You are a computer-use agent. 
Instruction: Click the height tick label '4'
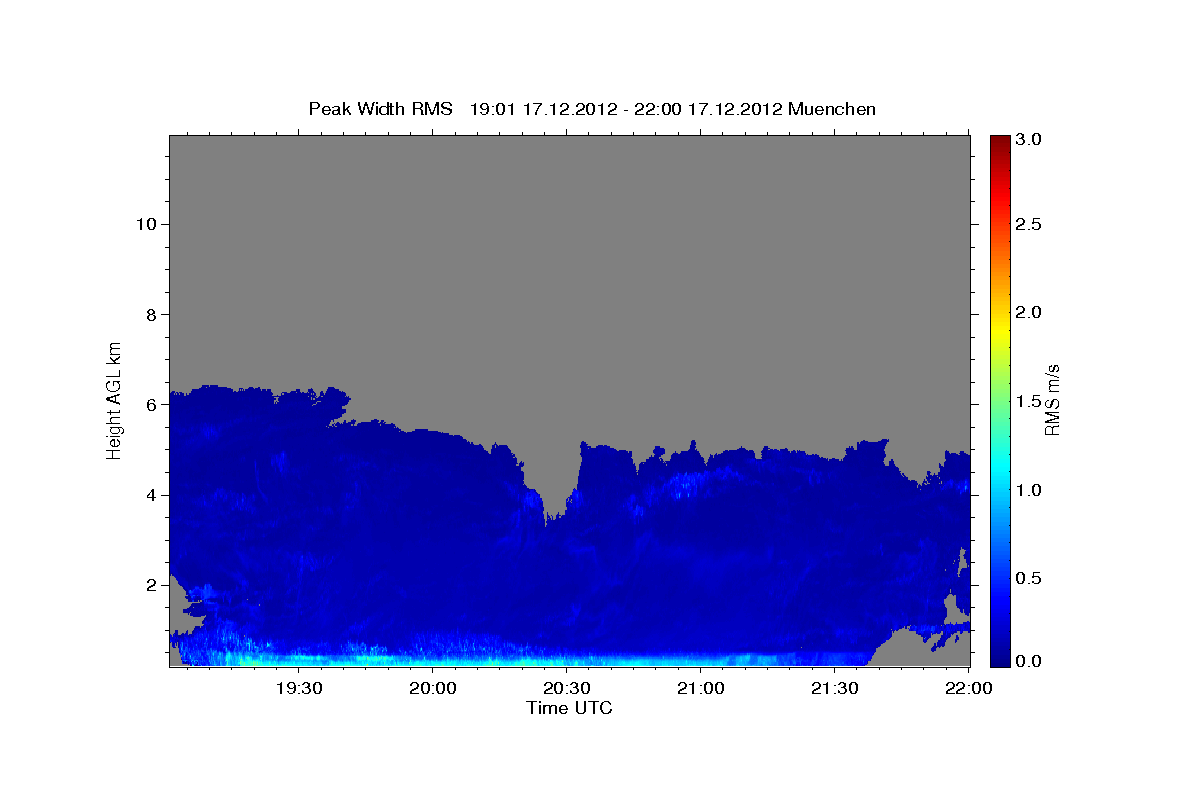[x=149, y=495]
